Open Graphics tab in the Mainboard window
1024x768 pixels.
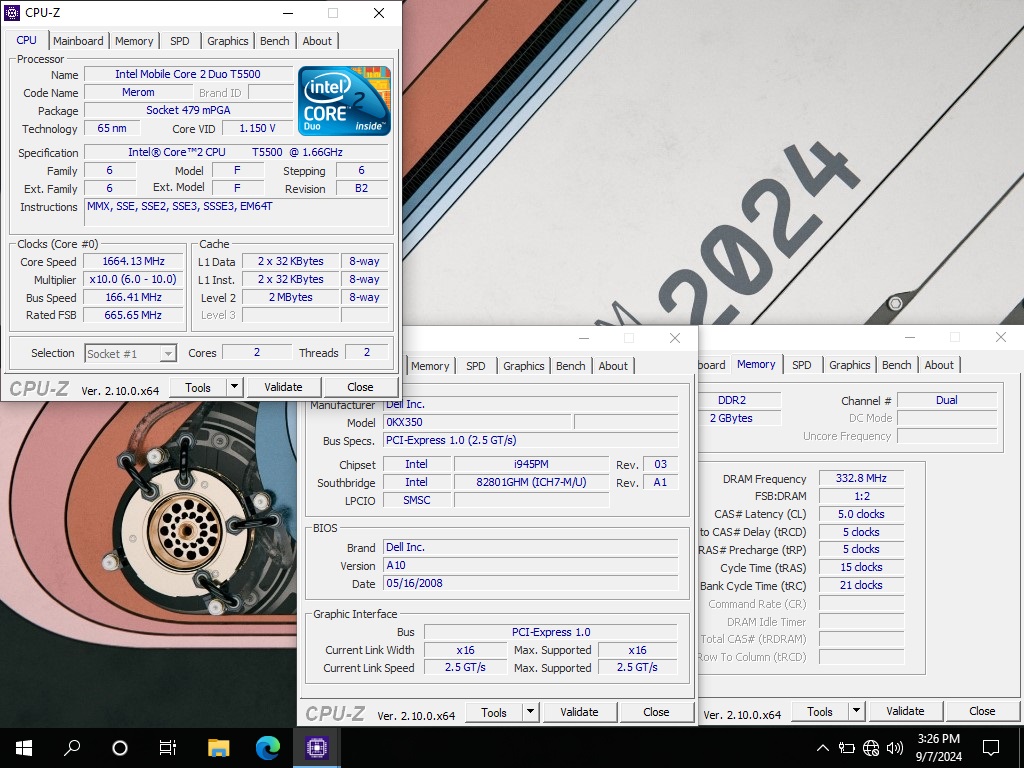click(x=524, y=366)
